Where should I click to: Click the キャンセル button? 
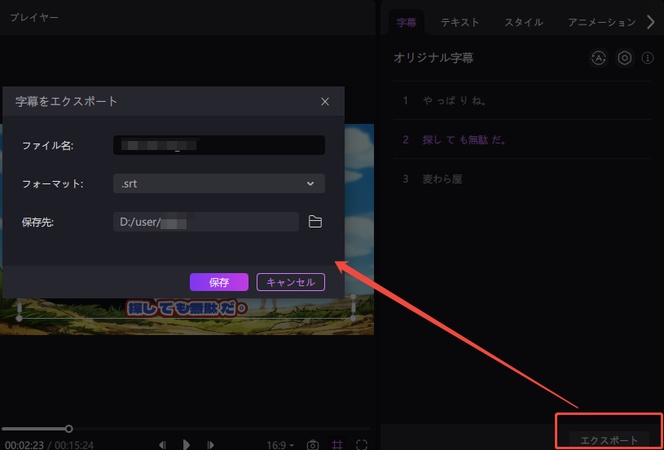[x=290, y=282]
